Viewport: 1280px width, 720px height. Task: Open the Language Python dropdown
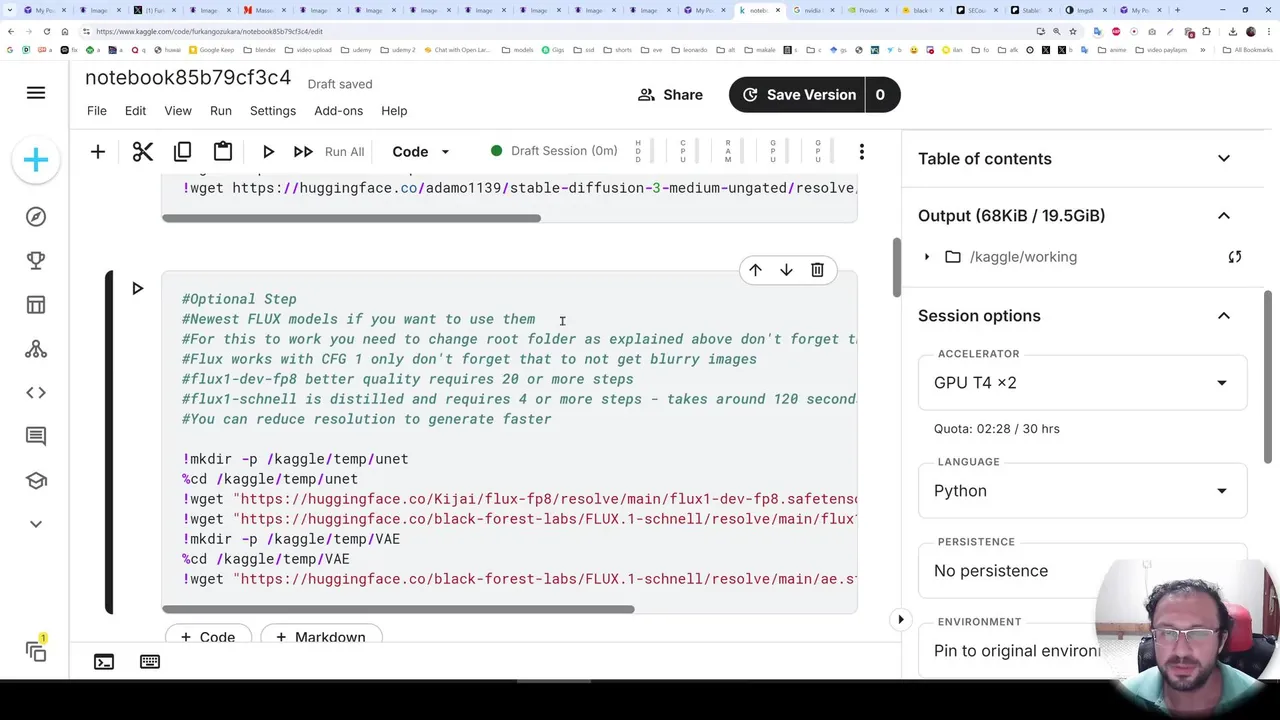[1083, 491]
